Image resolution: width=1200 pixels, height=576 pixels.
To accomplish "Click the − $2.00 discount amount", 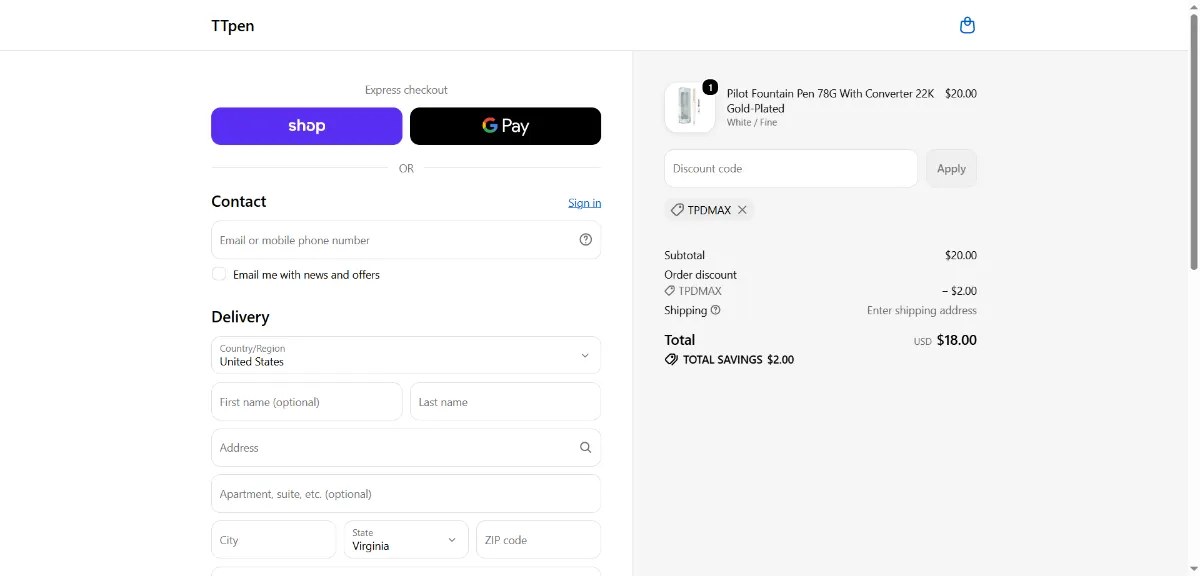I will click(x=959, y=292).
